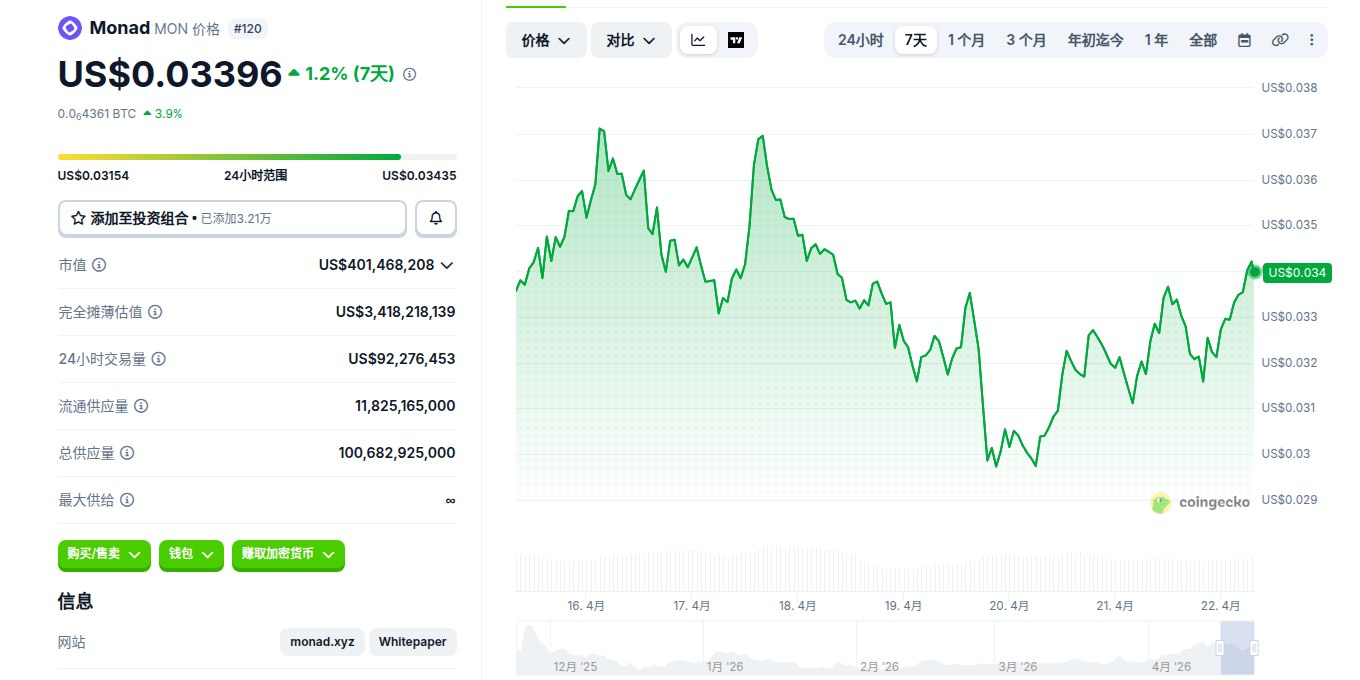Screen dimensions: 1360x680
Task: Click the US$0.034 current price label
Action: point(1297,272)
